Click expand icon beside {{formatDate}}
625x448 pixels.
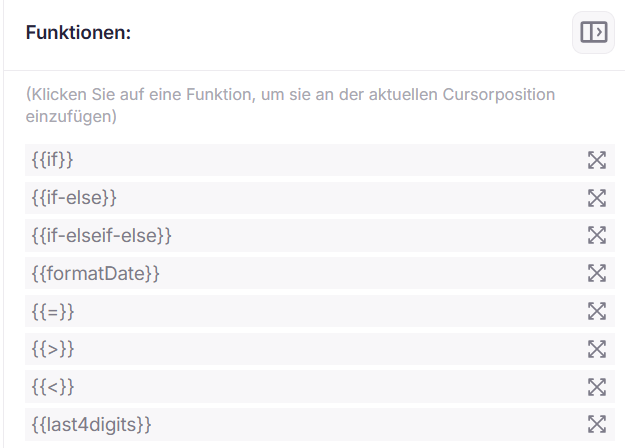(597, 273)
